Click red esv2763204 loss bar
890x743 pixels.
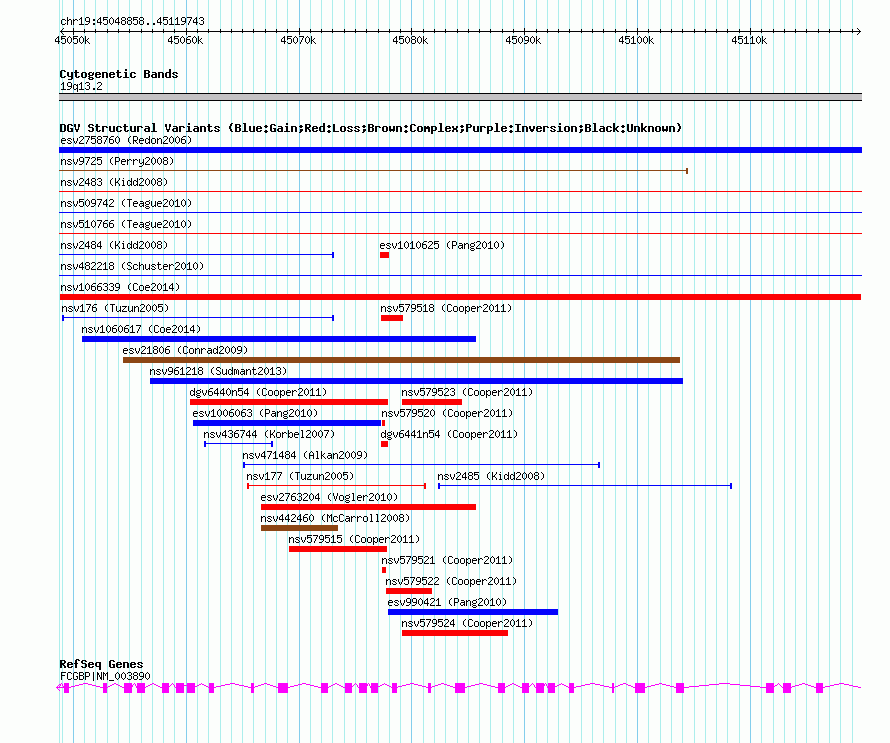368,507
